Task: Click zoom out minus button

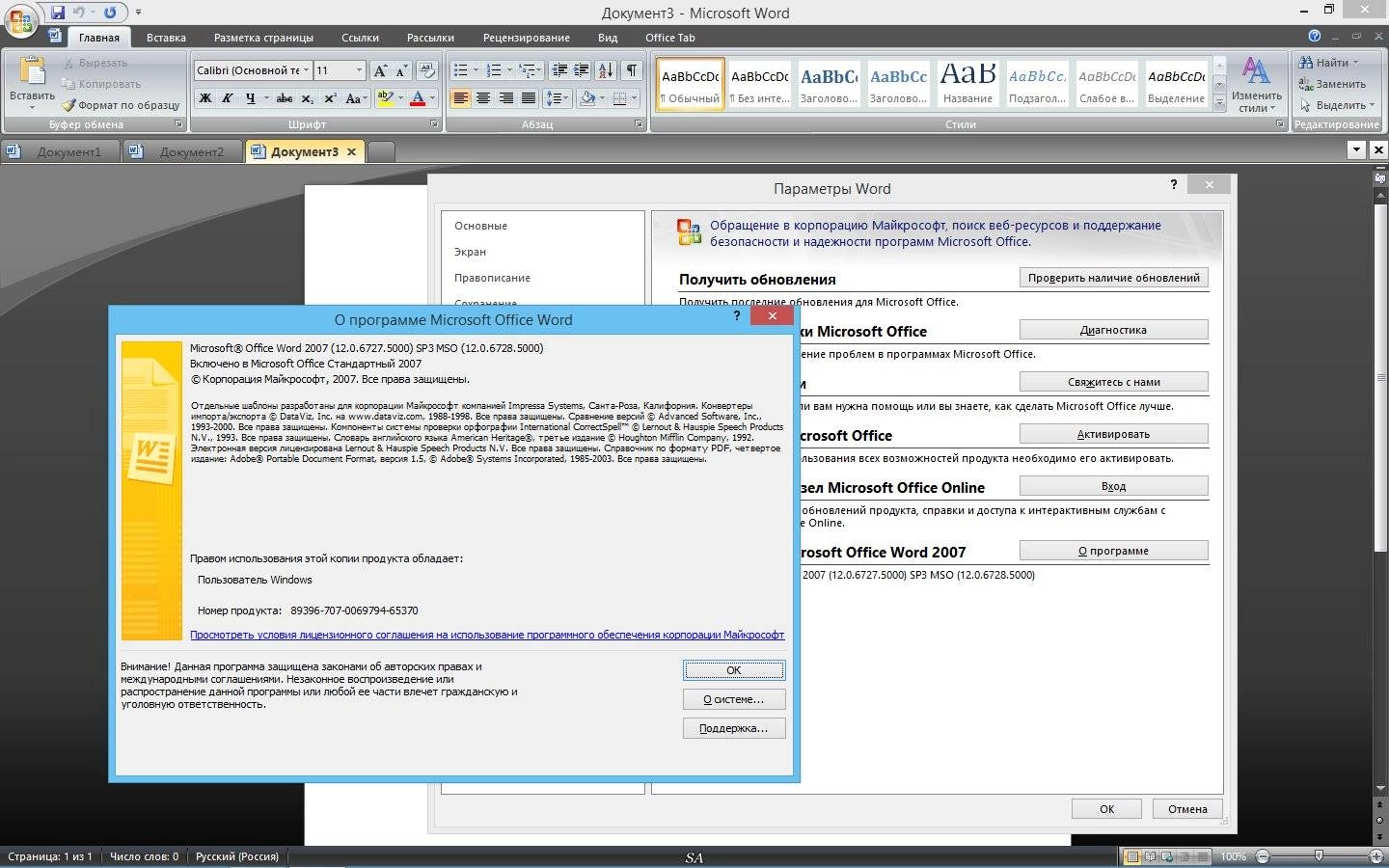Action: (x=1263, y=856)
